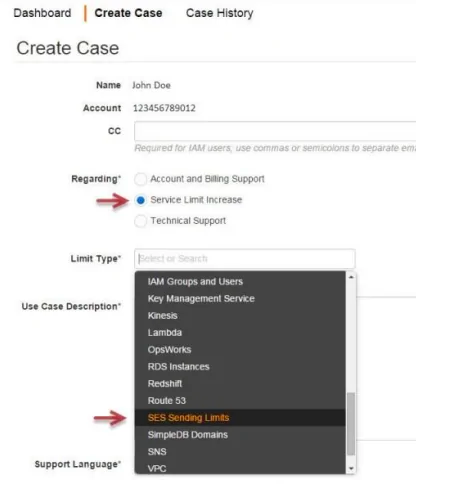The image size is (468, 484).
Task: Select Kinesis in the dropdown list
Action: coord(240,316)
